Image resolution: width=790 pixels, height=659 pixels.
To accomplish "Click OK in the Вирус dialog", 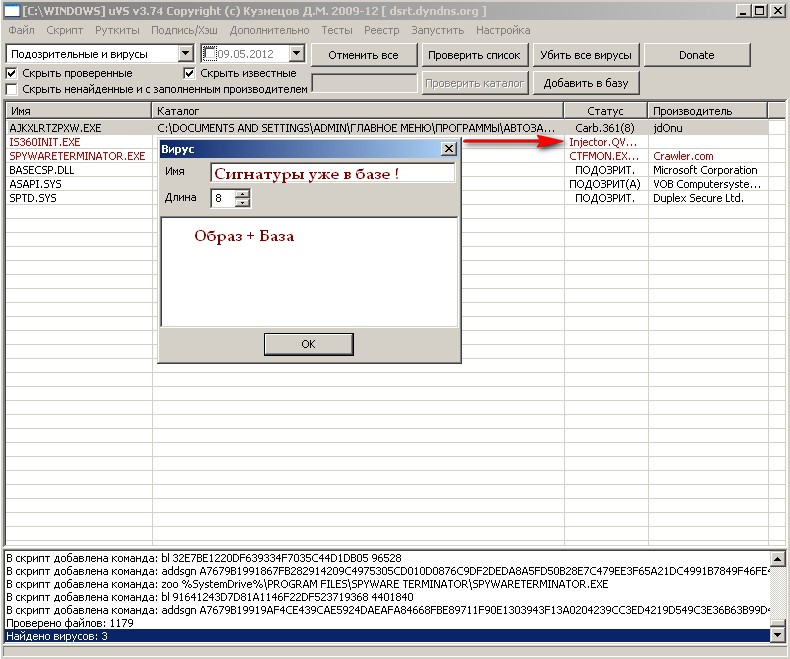I will tap(308, 344).
